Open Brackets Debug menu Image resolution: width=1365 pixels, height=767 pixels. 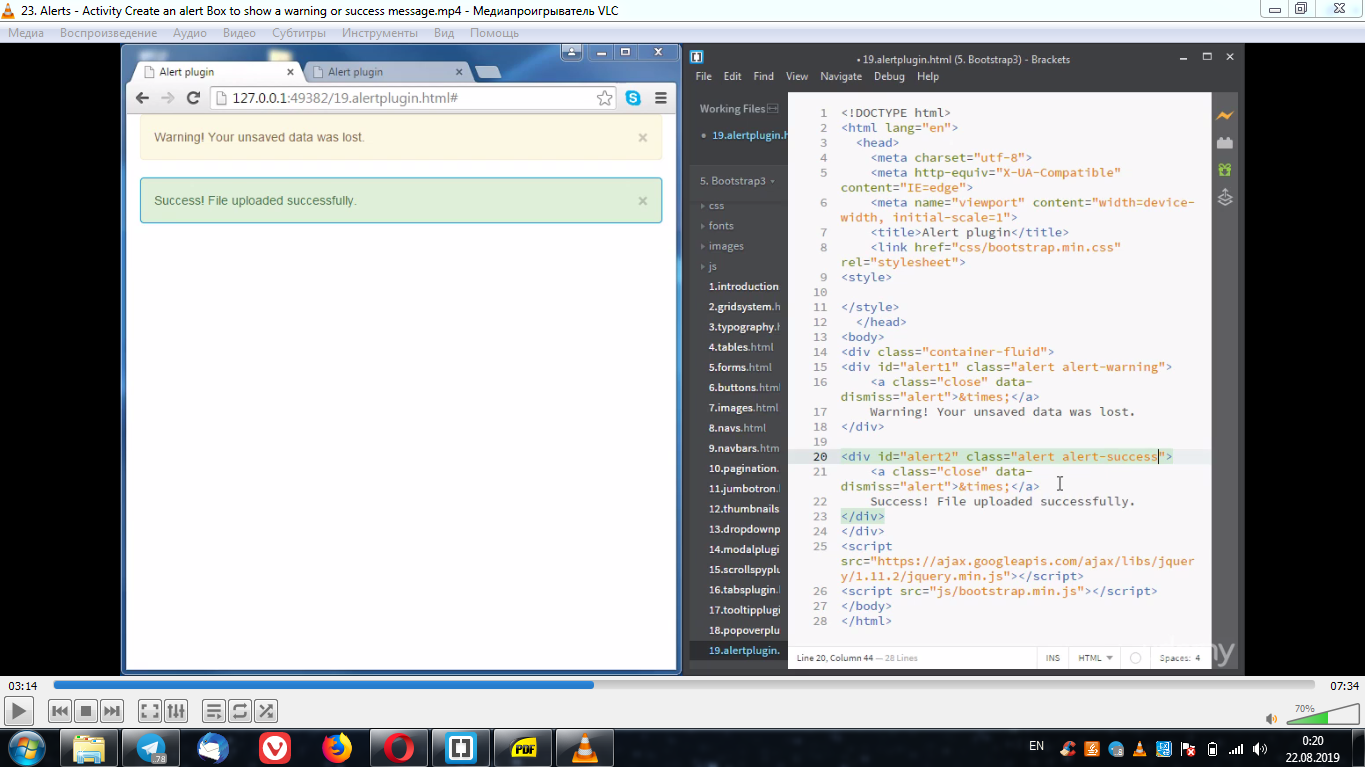pyautogui.click(x=889, y=76)
